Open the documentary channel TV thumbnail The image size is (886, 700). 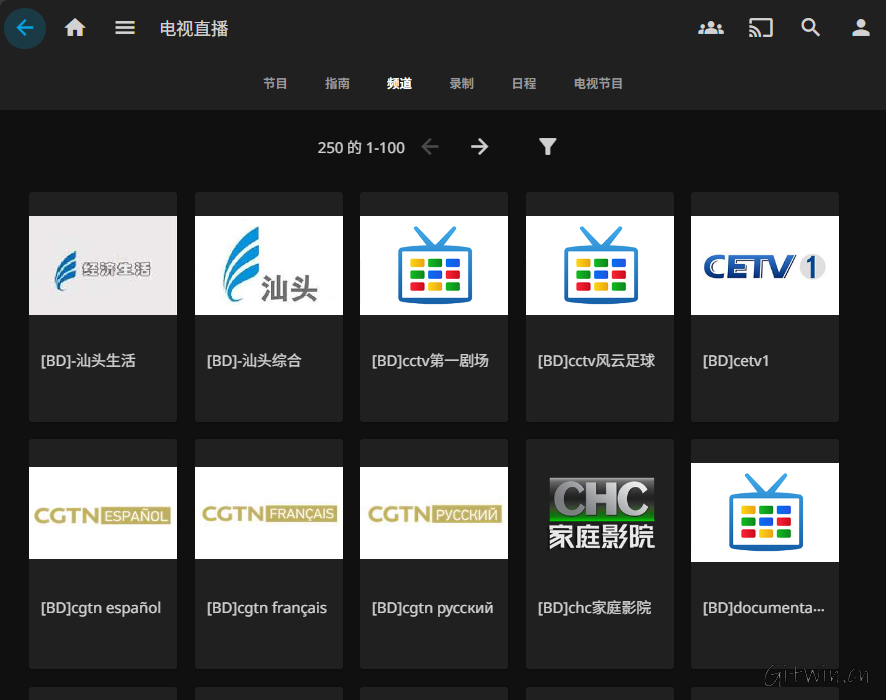[x=765, y=512]
